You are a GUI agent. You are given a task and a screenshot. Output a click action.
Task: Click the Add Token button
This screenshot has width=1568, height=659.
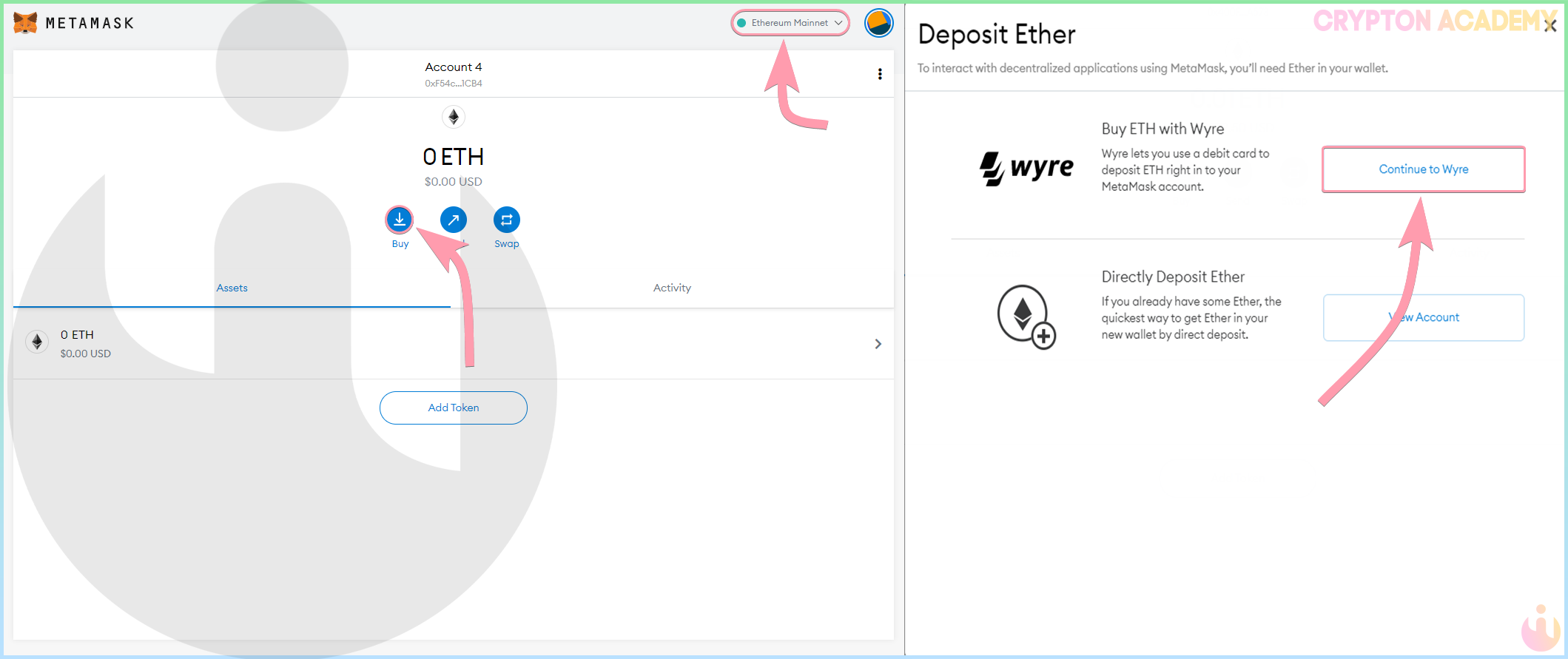coord(454,408)
